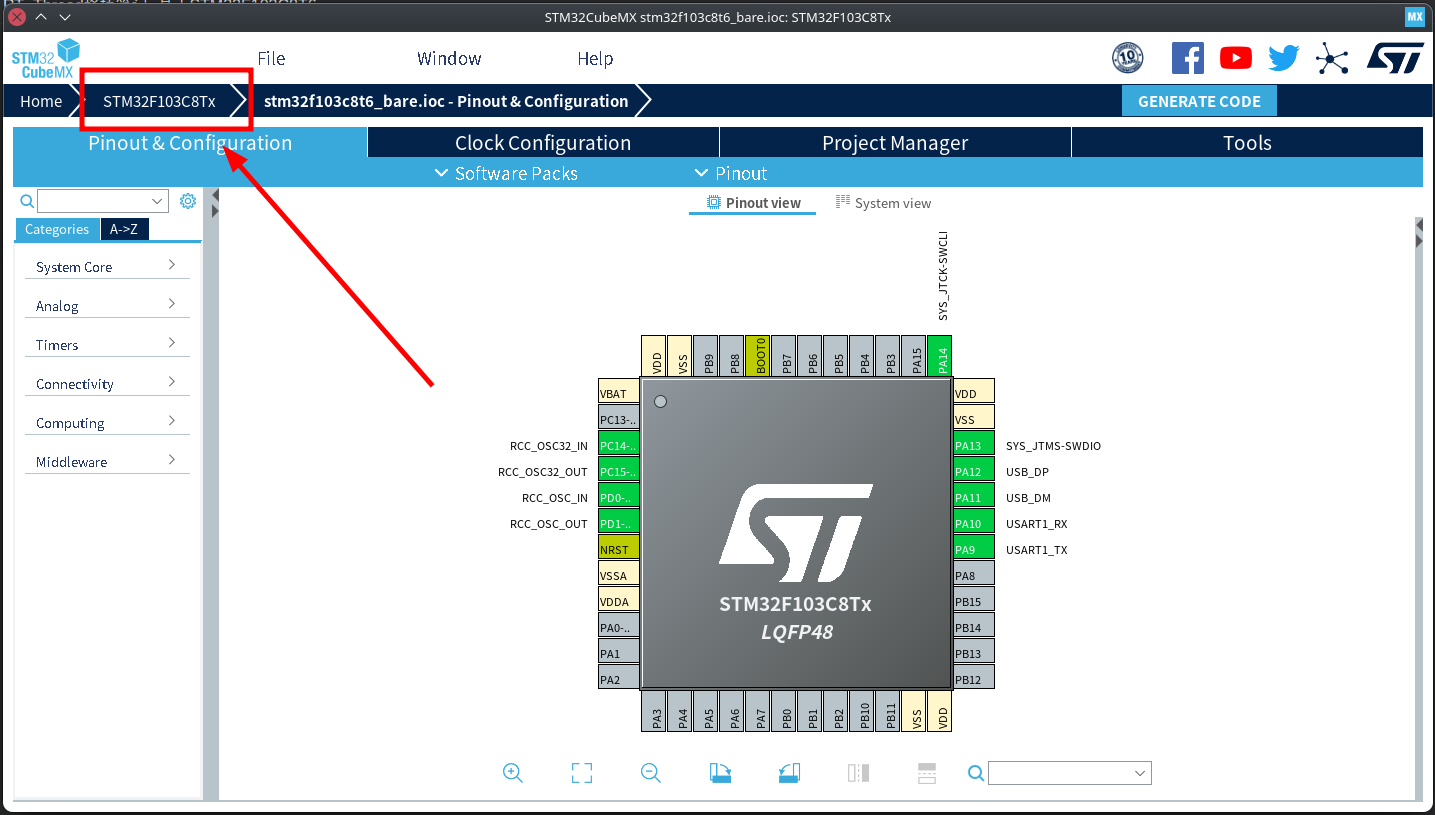
Task: Open the YouTube link icon
Action: click(1236, 58)
